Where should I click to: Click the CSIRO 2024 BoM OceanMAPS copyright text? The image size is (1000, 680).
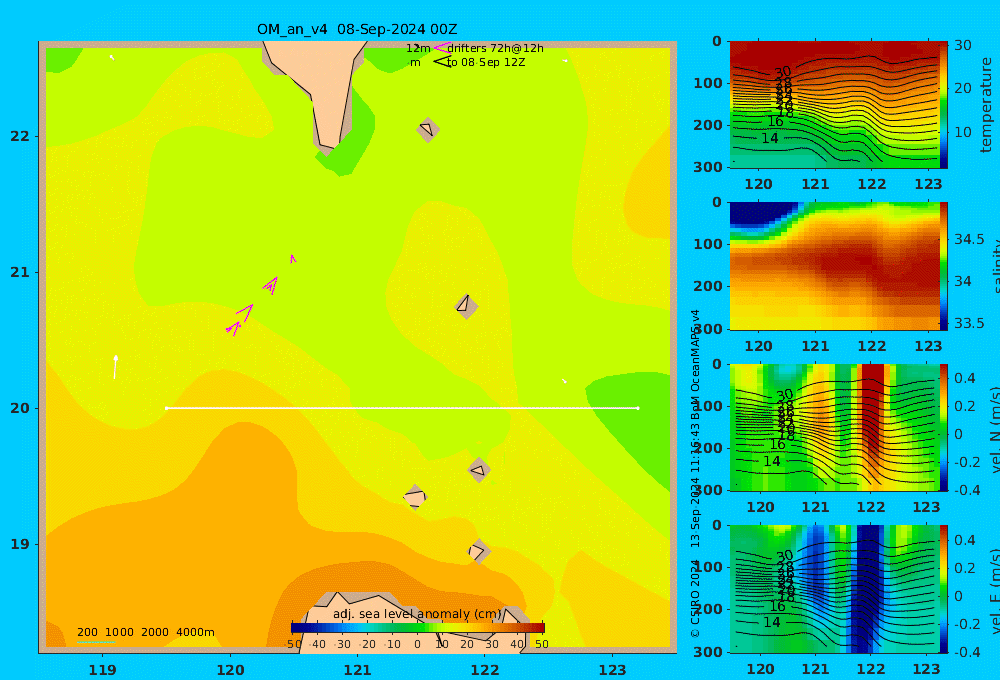[x=695, y=473]
